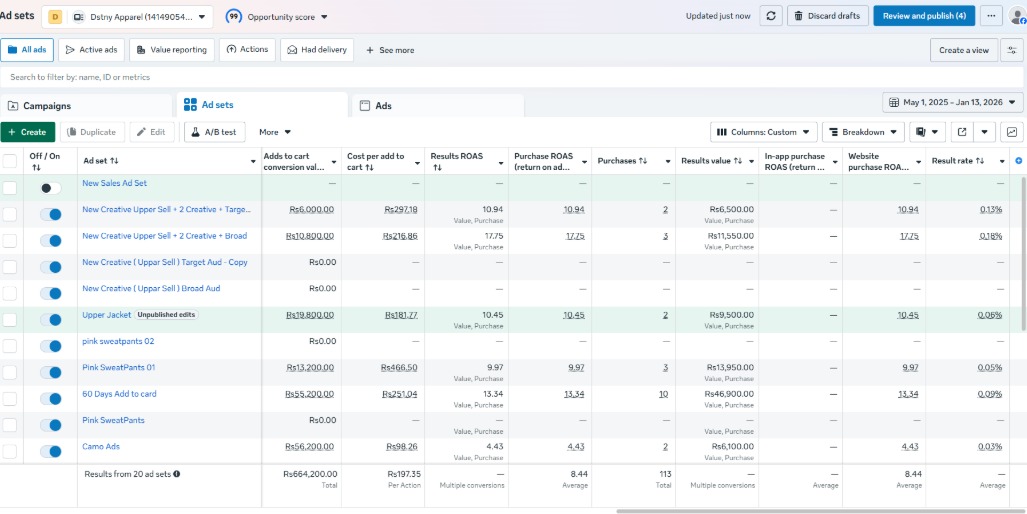
Task: Check the Upper Jacket row checkbox
Action: tap(10, 320)
